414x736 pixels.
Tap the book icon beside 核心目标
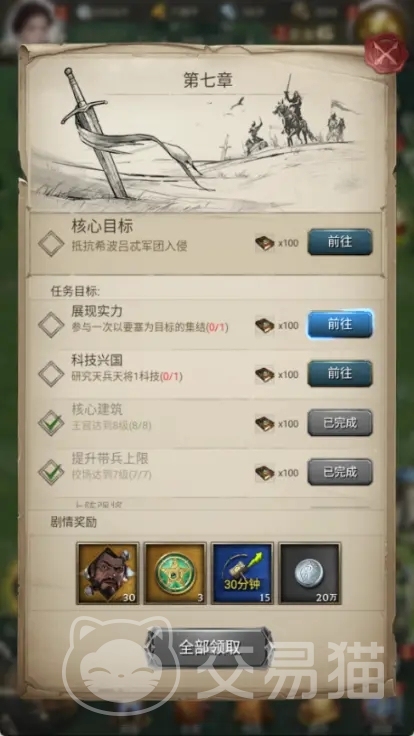[x=265, y=243]
